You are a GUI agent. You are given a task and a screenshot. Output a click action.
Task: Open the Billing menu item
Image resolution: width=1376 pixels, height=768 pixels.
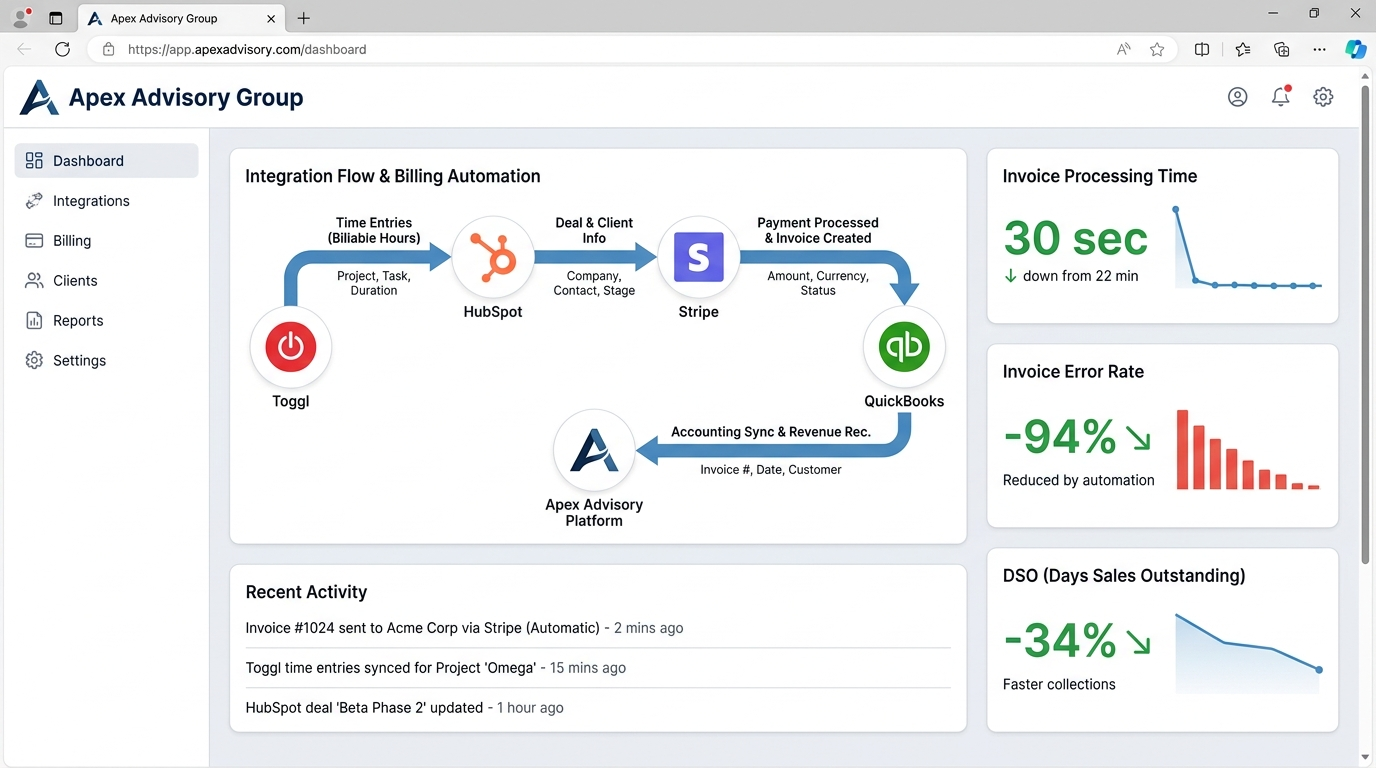tap(106, 241)
